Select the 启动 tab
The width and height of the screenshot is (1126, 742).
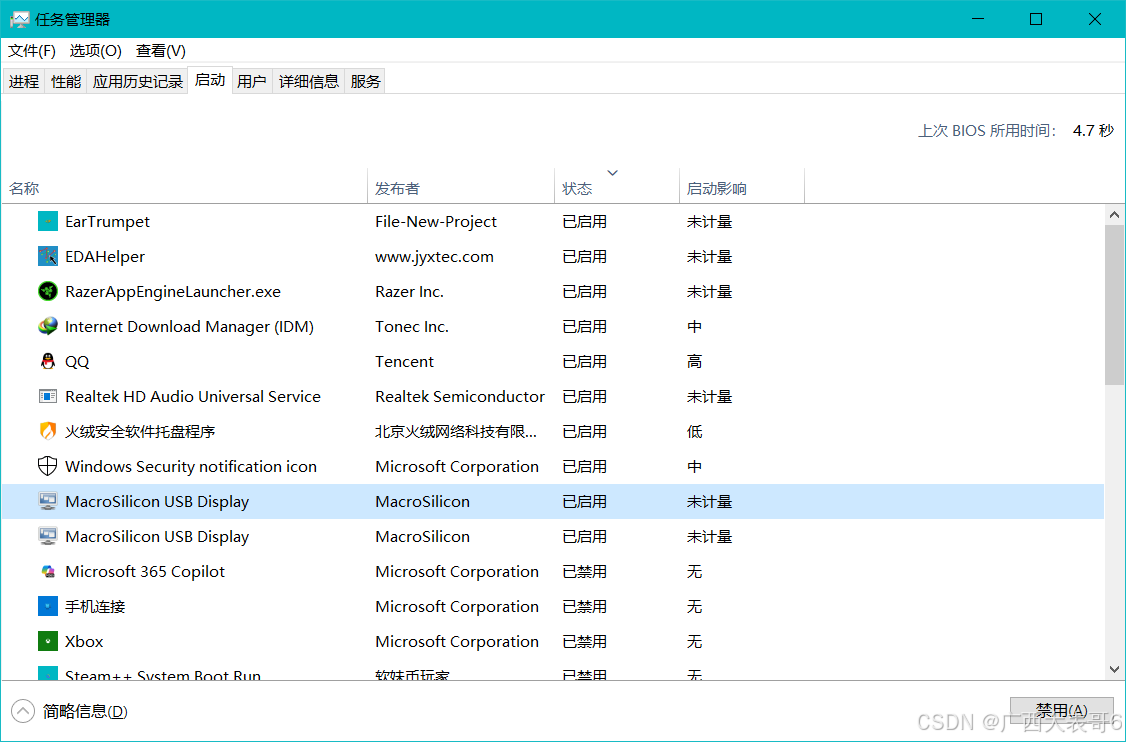pyautogui.click(x=210, y=80)
